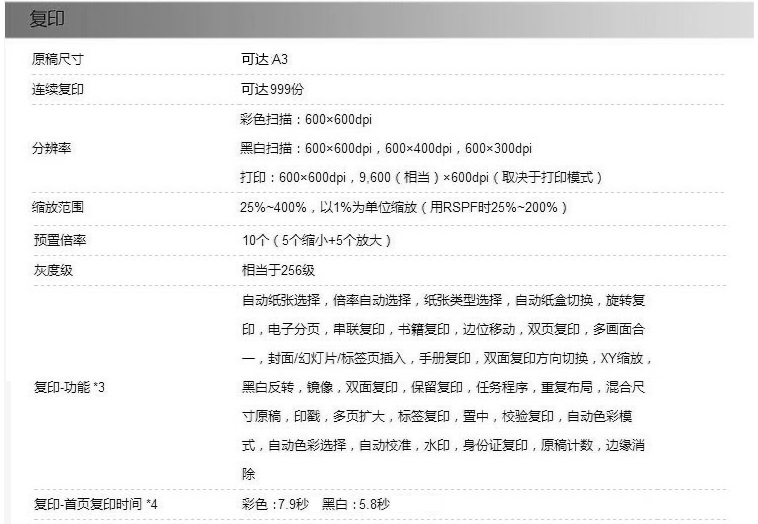Select the 连续复印 row label
The image size is (758, 524).
[57, 90]
